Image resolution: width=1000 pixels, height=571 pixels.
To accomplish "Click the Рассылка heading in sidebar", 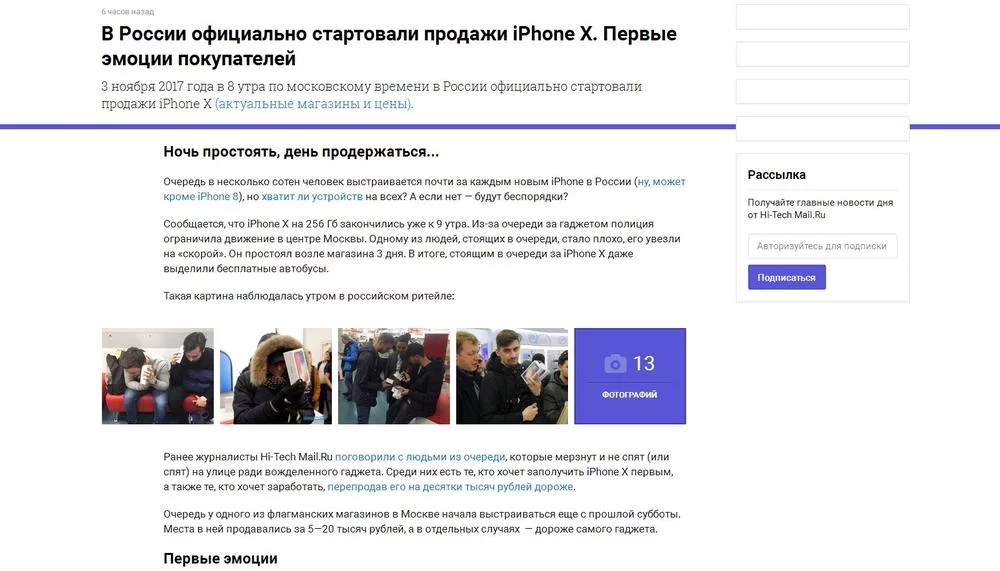I will click(x=776, y=175).
